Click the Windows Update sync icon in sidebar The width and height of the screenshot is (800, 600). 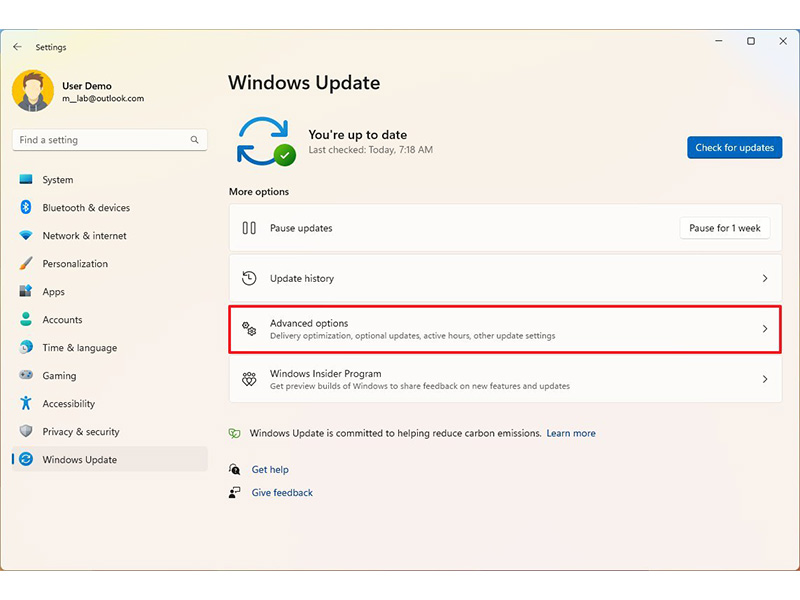point(26,459)
